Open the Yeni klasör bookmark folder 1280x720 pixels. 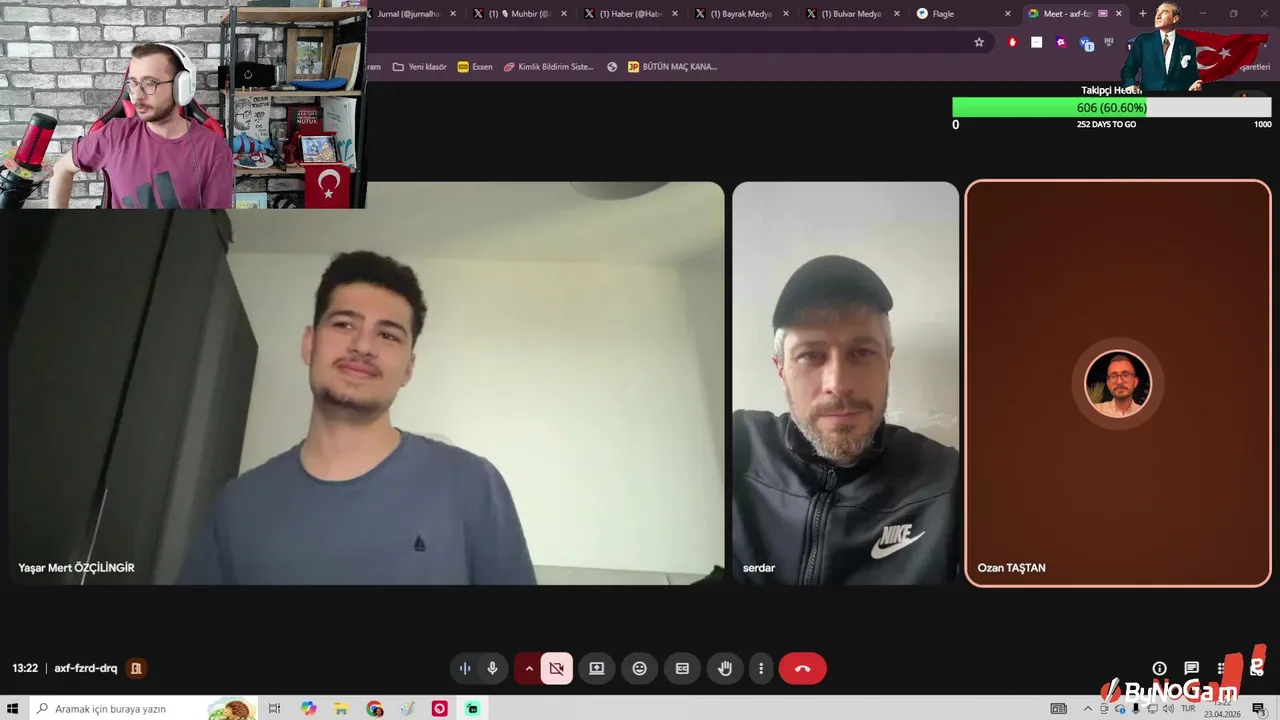(x=420, y=67)
